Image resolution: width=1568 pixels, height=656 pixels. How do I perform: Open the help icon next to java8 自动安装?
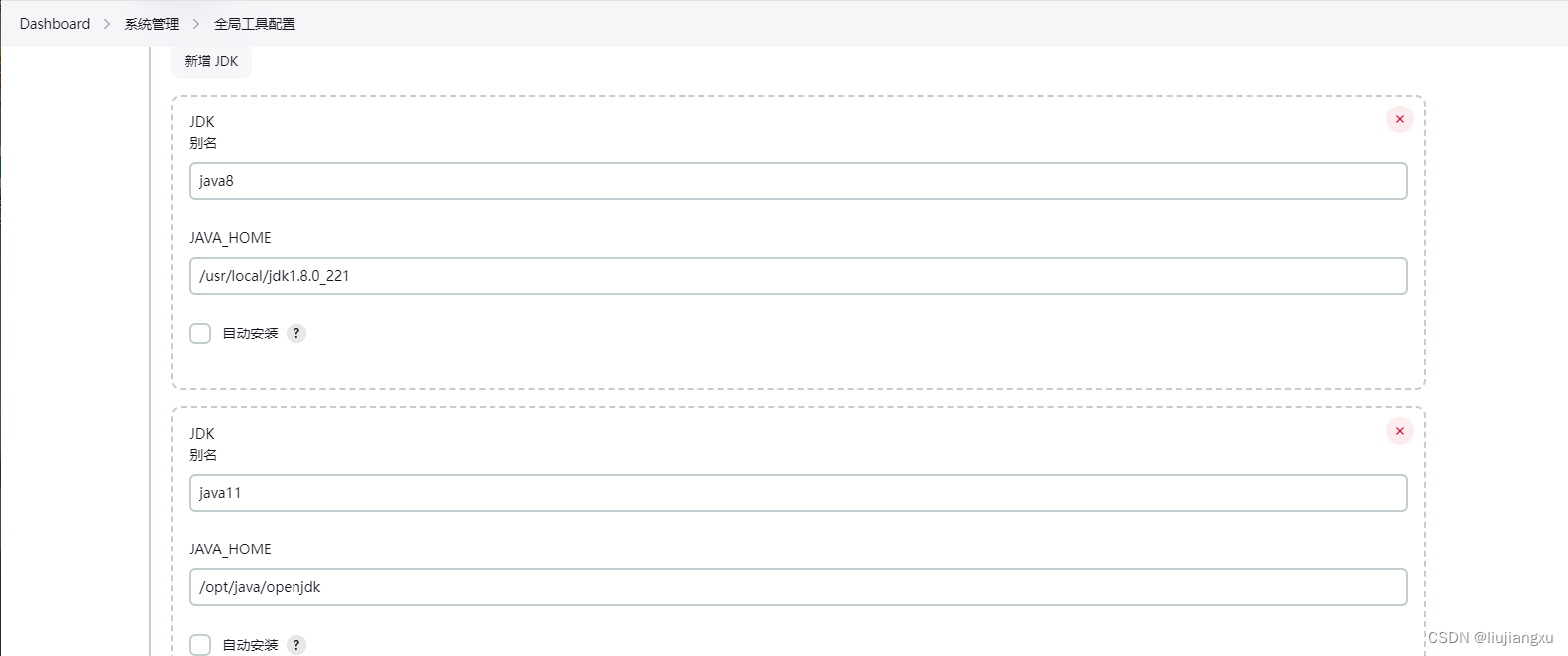[295, 333]
